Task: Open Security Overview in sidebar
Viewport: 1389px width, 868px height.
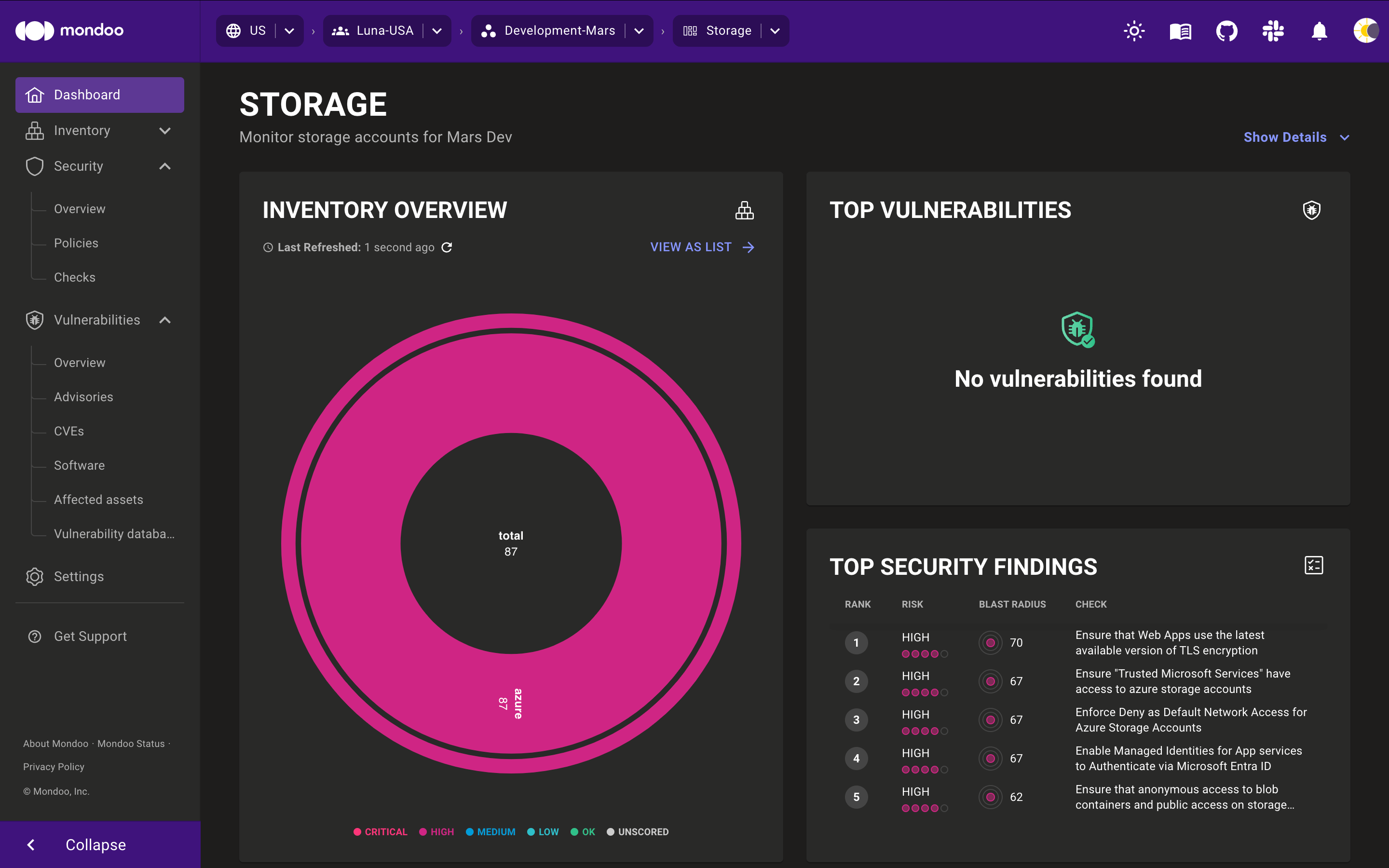Action: point(79,209)
